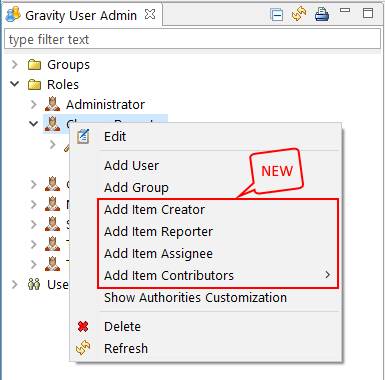Image resolution: width=385 pixels, height=380 pixels.
Task: Select the Roles folder tree item
Action: point(63,85)
